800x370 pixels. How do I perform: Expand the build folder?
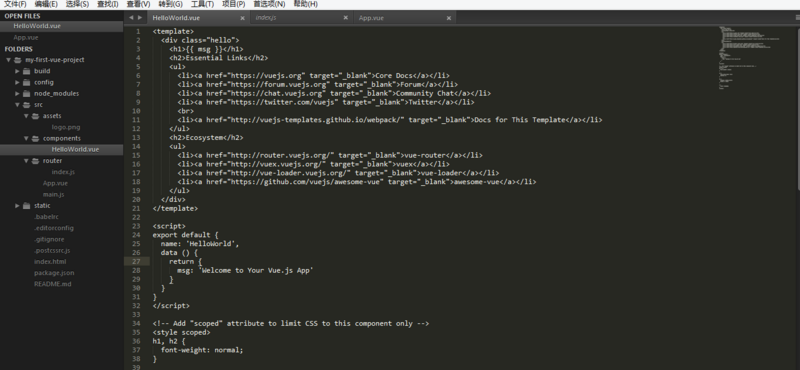17,71
